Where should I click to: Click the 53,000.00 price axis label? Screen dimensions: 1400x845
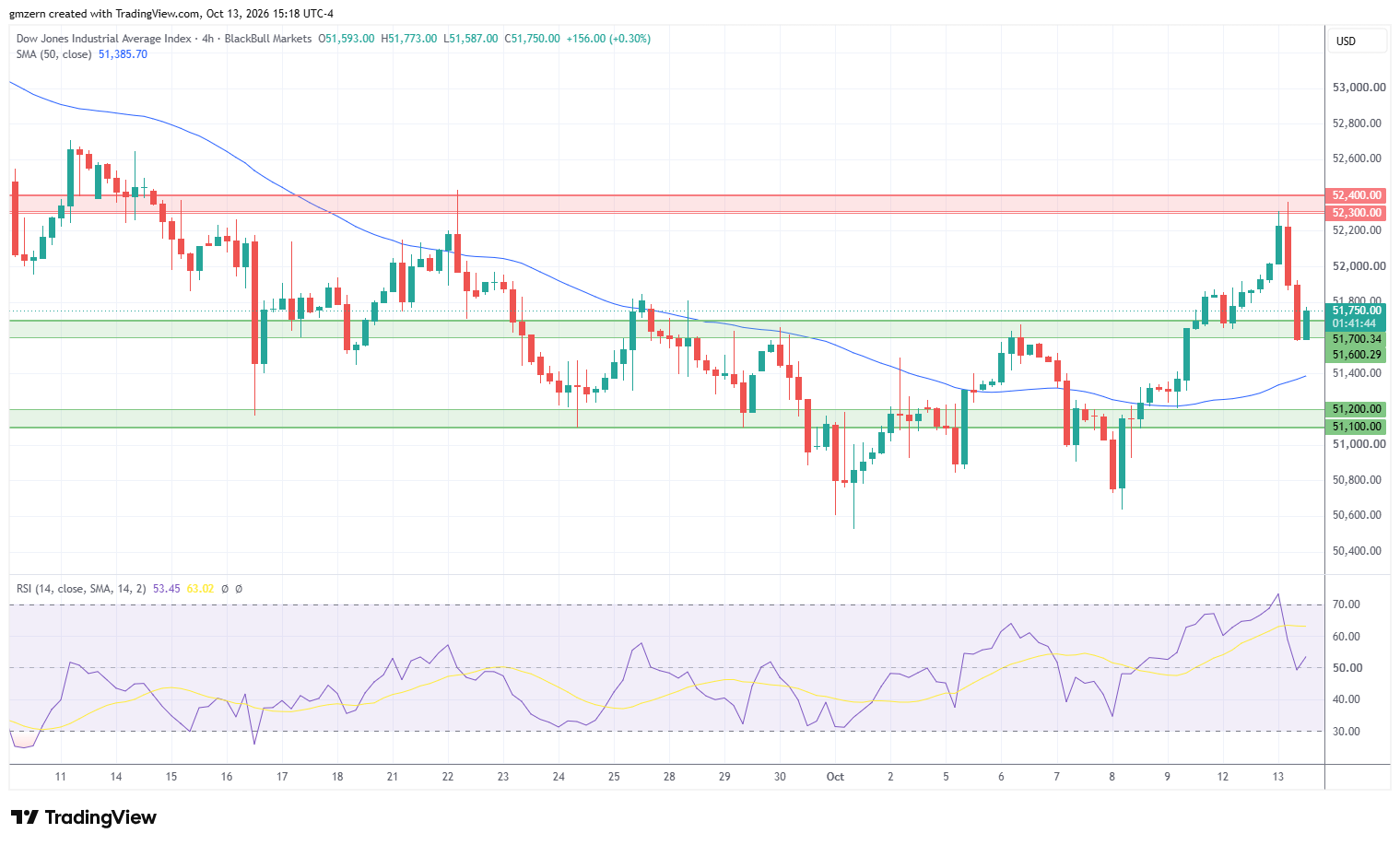click(1359, 88)
